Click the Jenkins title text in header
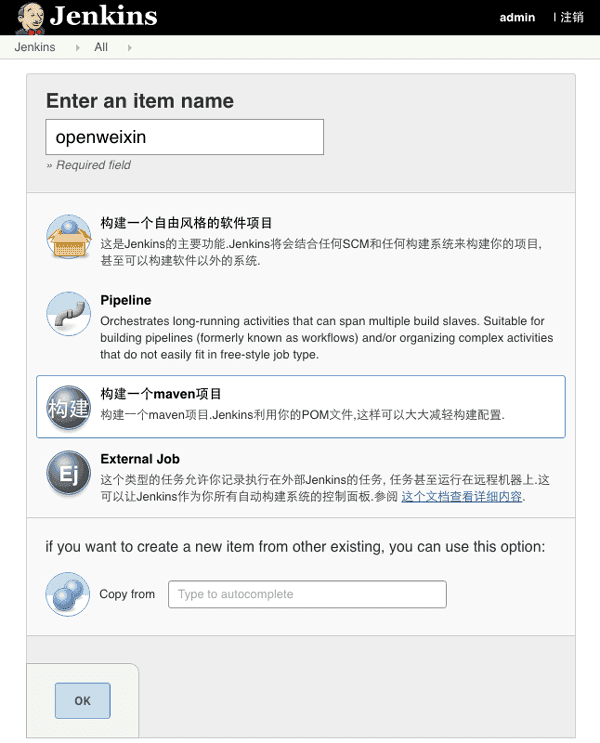This screenshot has height=743, width=600. coord(103,16)
